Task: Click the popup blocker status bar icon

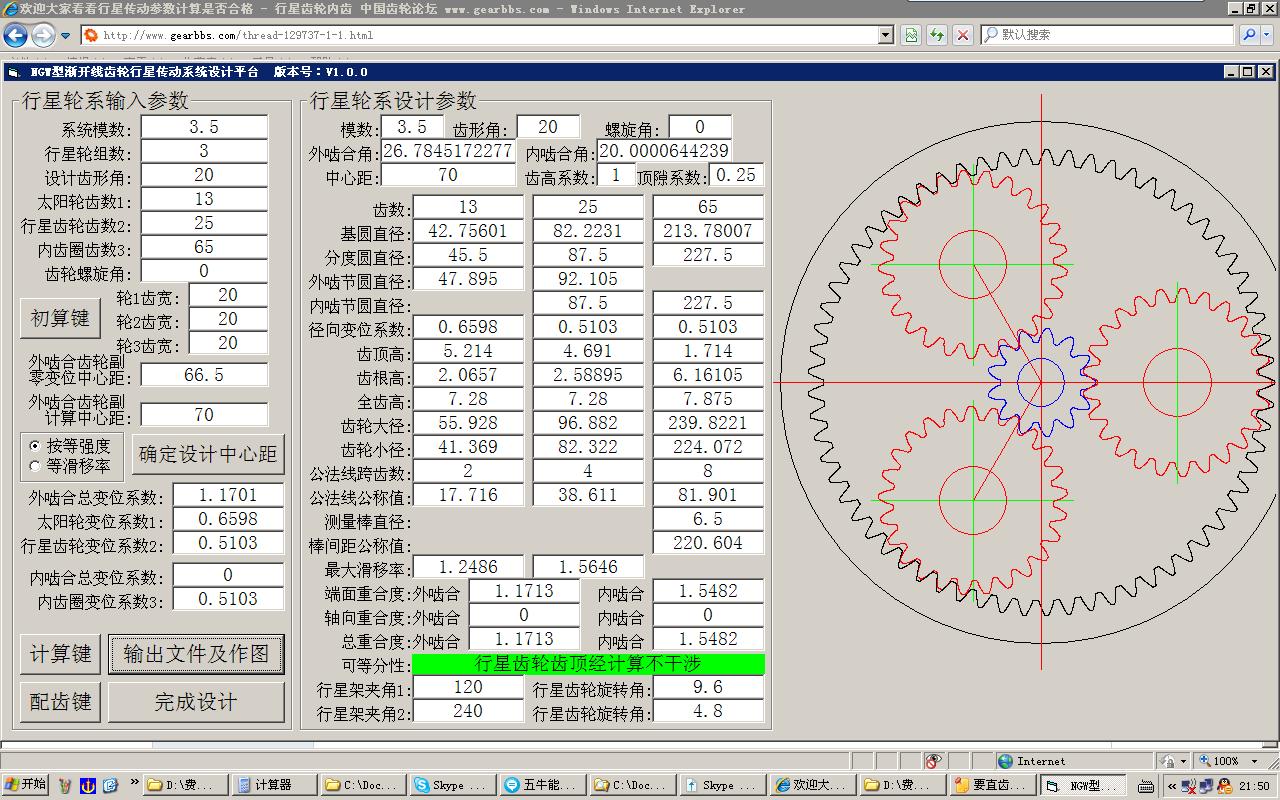Action: click(934, 761)
